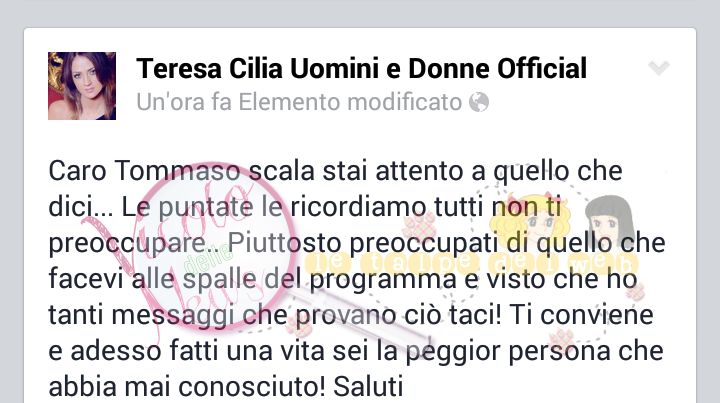
Task: Click the globe public audience icon
Action: tap(479, 102)
